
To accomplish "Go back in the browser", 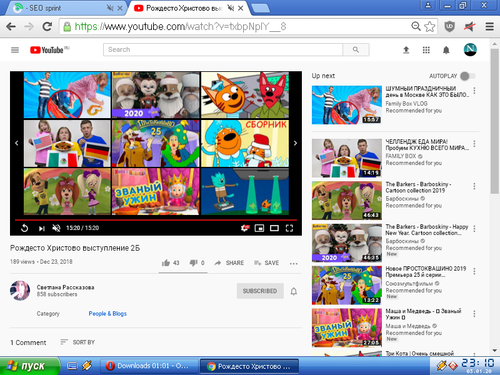I will (11, 27).
